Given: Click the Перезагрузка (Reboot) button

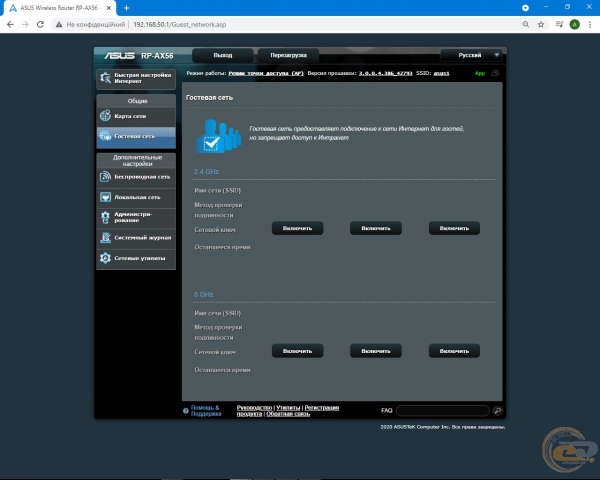Looking at the screenshot, I should 289,55.
